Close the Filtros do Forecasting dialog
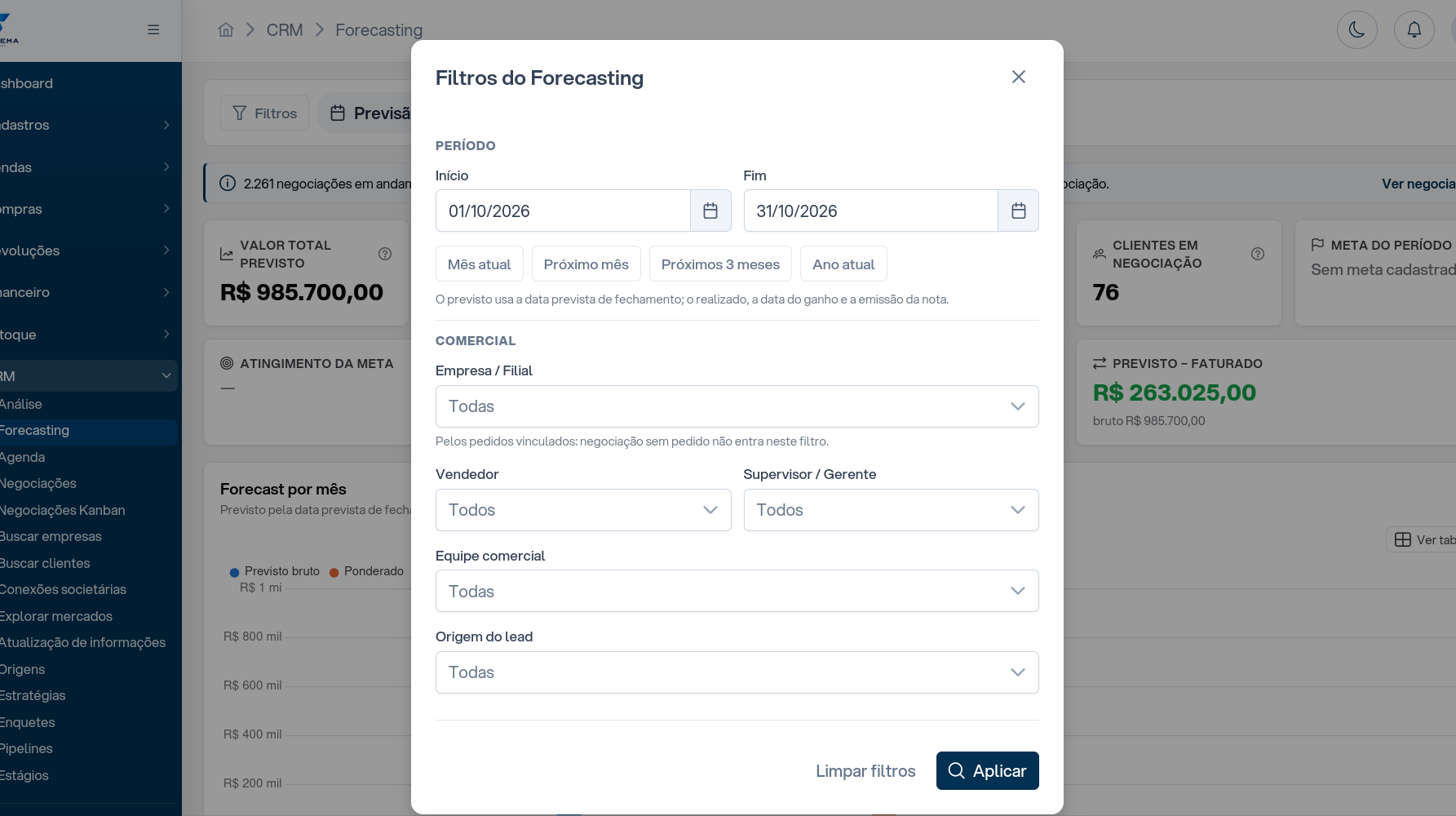Image resolution: width=1456 pixels, height=816 pixels. pos(1018,77)
